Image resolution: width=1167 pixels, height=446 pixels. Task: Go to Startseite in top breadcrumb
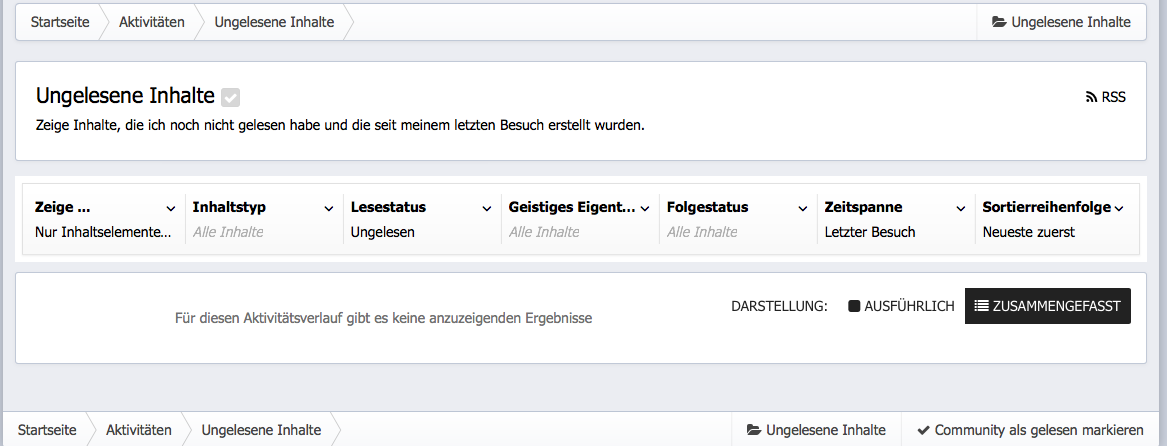[x=58, y=22]
